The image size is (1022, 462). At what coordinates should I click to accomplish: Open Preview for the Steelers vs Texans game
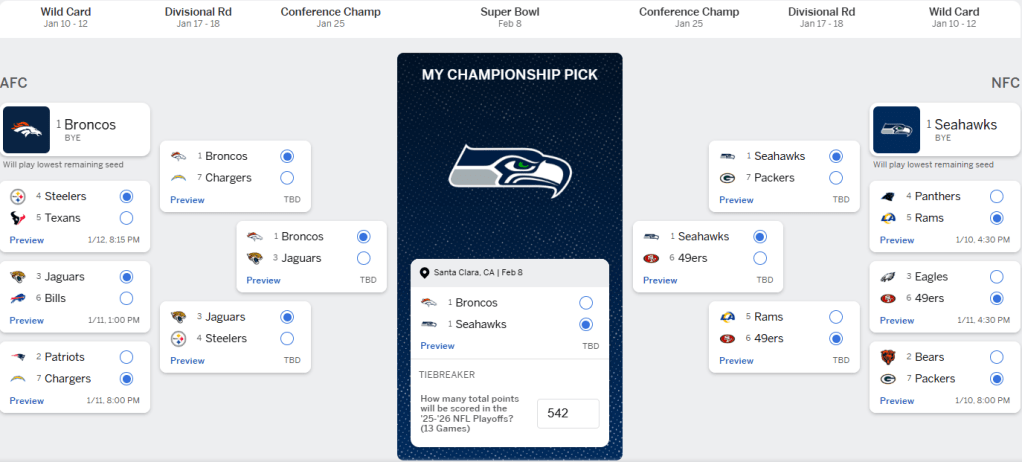(27, 240)
